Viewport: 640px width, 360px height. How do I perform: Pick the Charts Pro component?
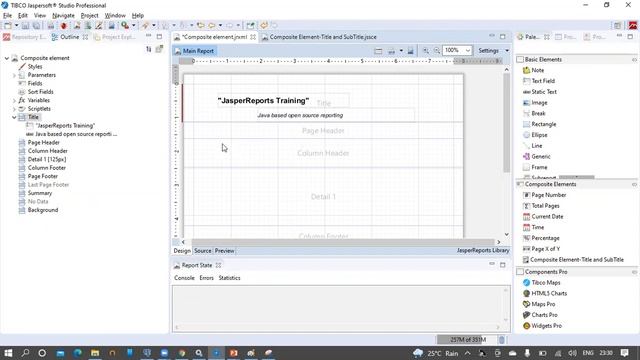540,315
